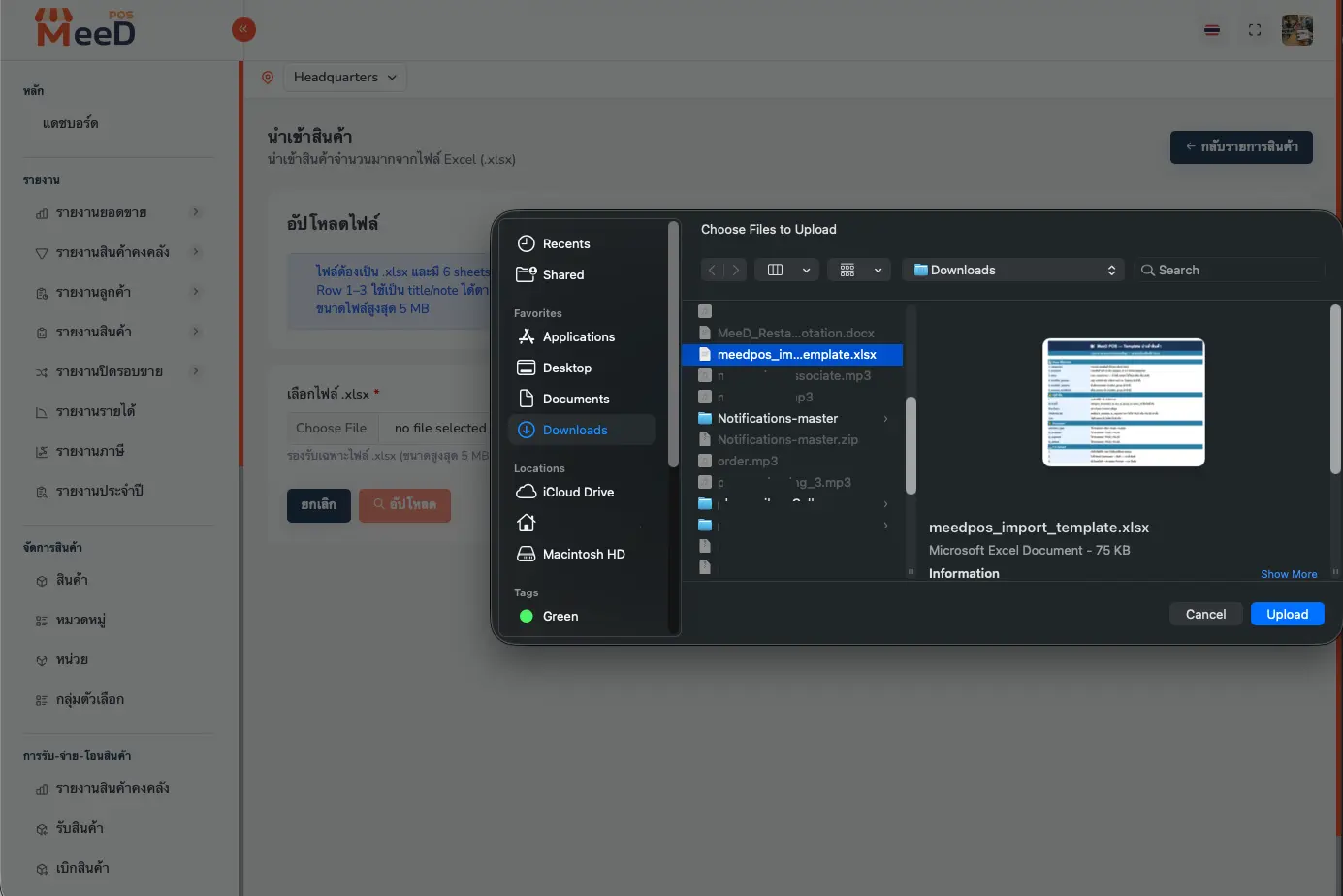
Task: Open รายงานรายได้ in the sidebar
Action: (95, 411)
